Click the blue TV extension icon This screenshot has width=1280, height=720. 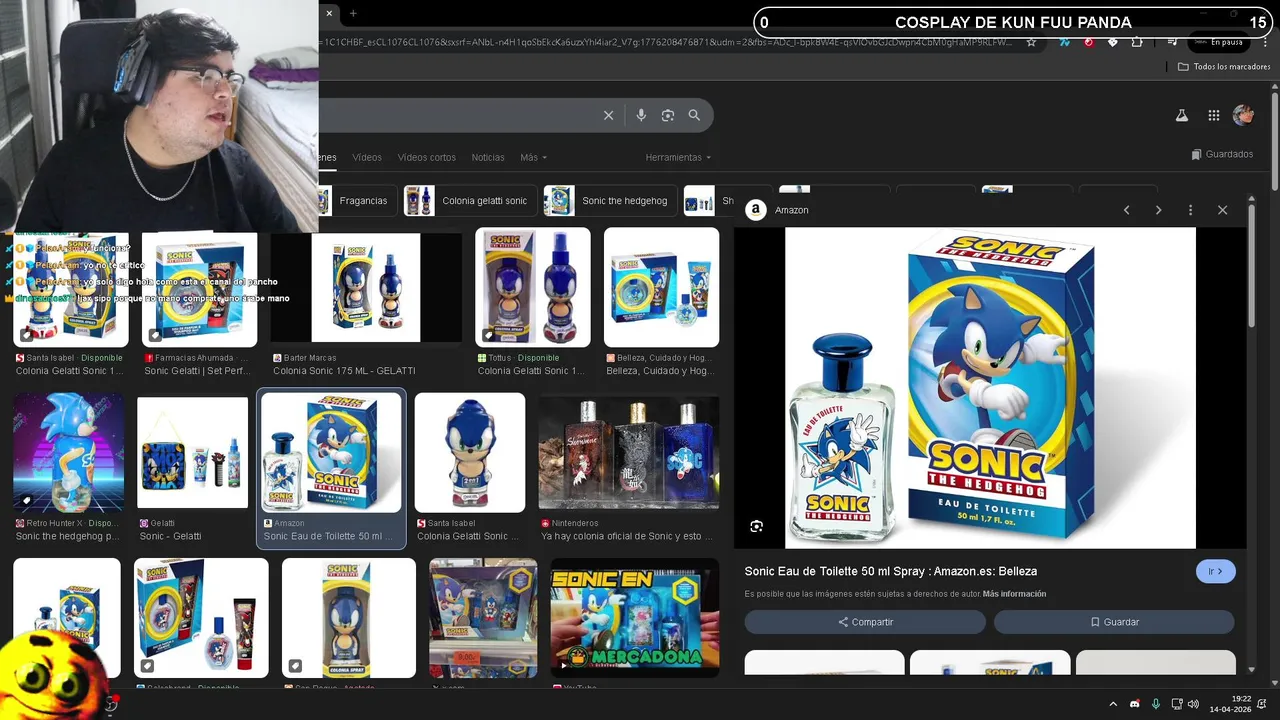click(x=1065, y=42)
